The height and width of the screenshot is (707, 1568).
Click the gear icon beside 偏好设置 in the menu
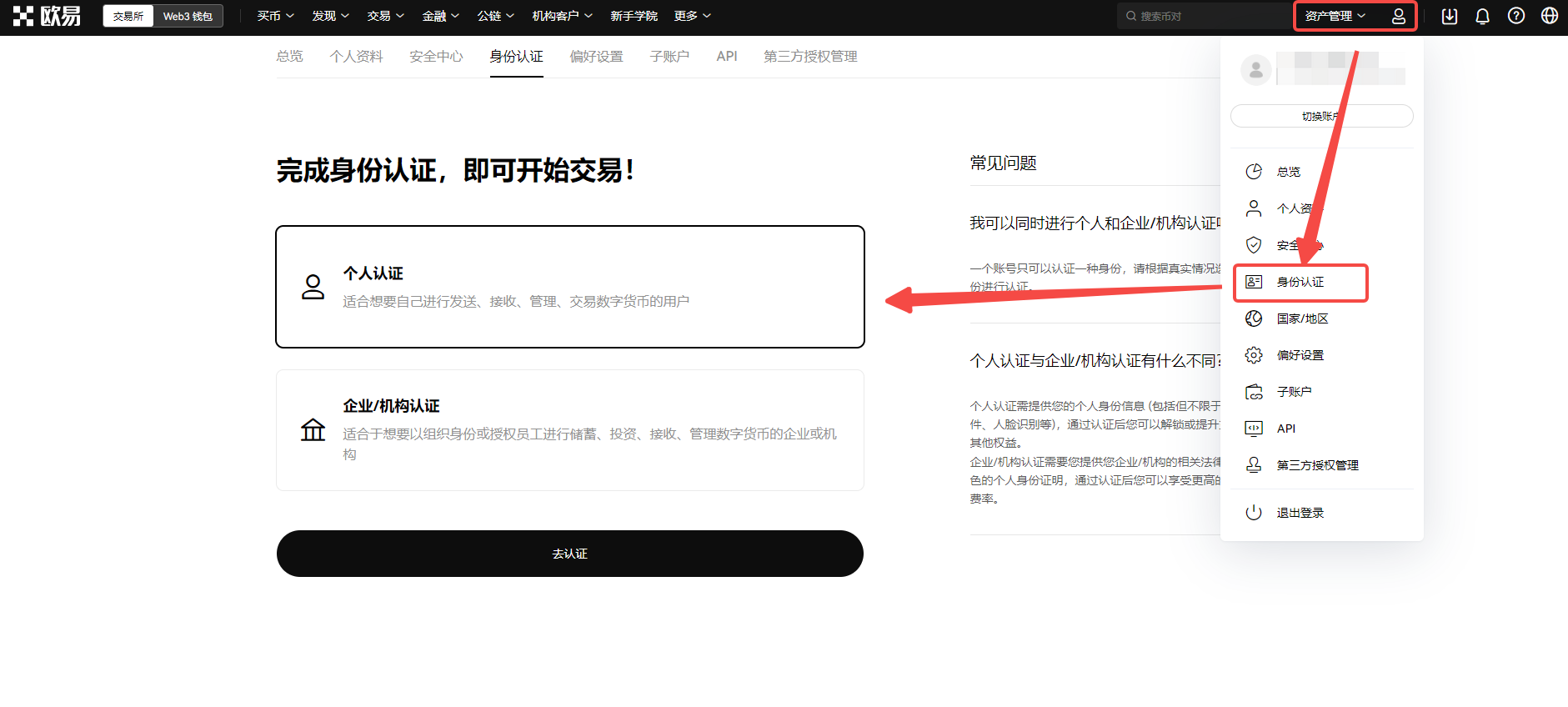tap(1254, 355)
